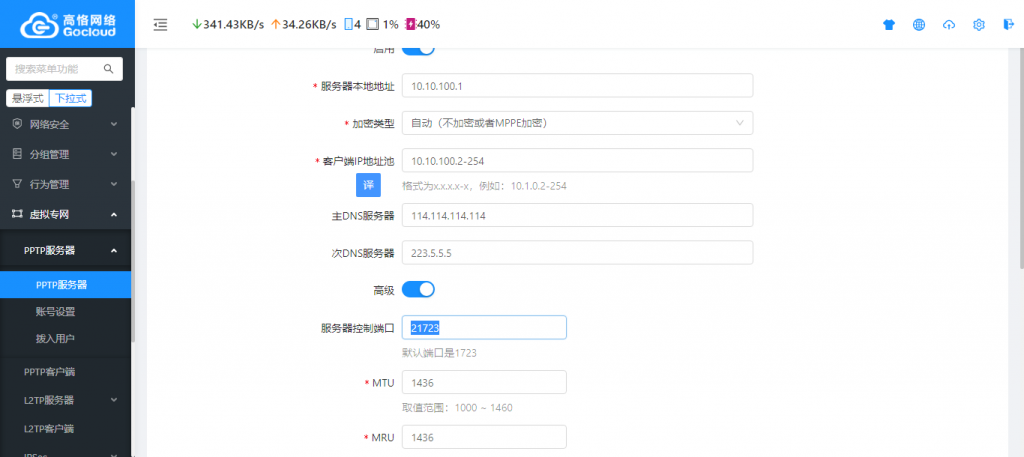Expand the 行为管理 menu
This screenshot has width=1024, height=457.
click(65, 184)
